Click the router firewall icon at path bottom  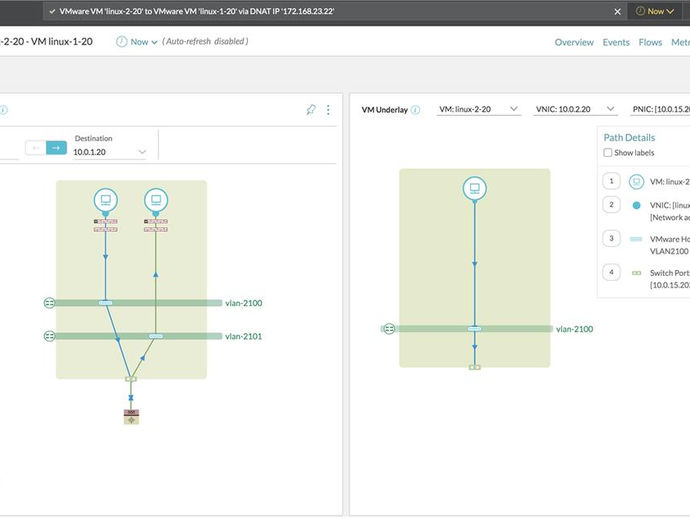click(x=131, y=417)
